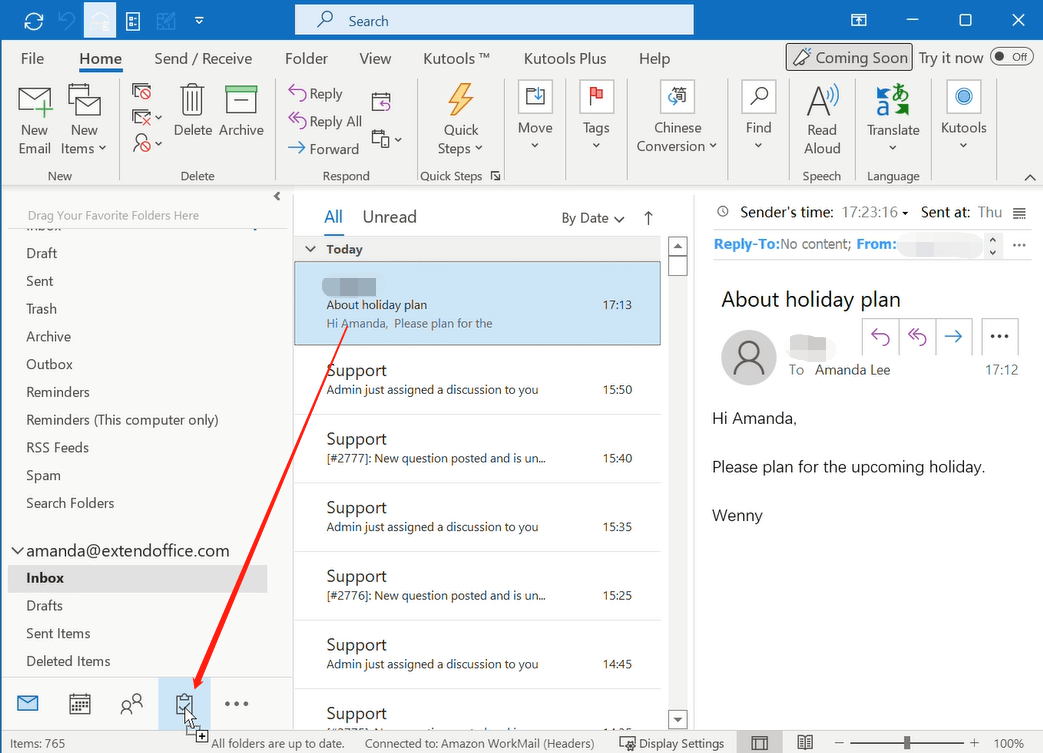
Task: Reverse sort order with the up arrow
Action: [648, 218]
